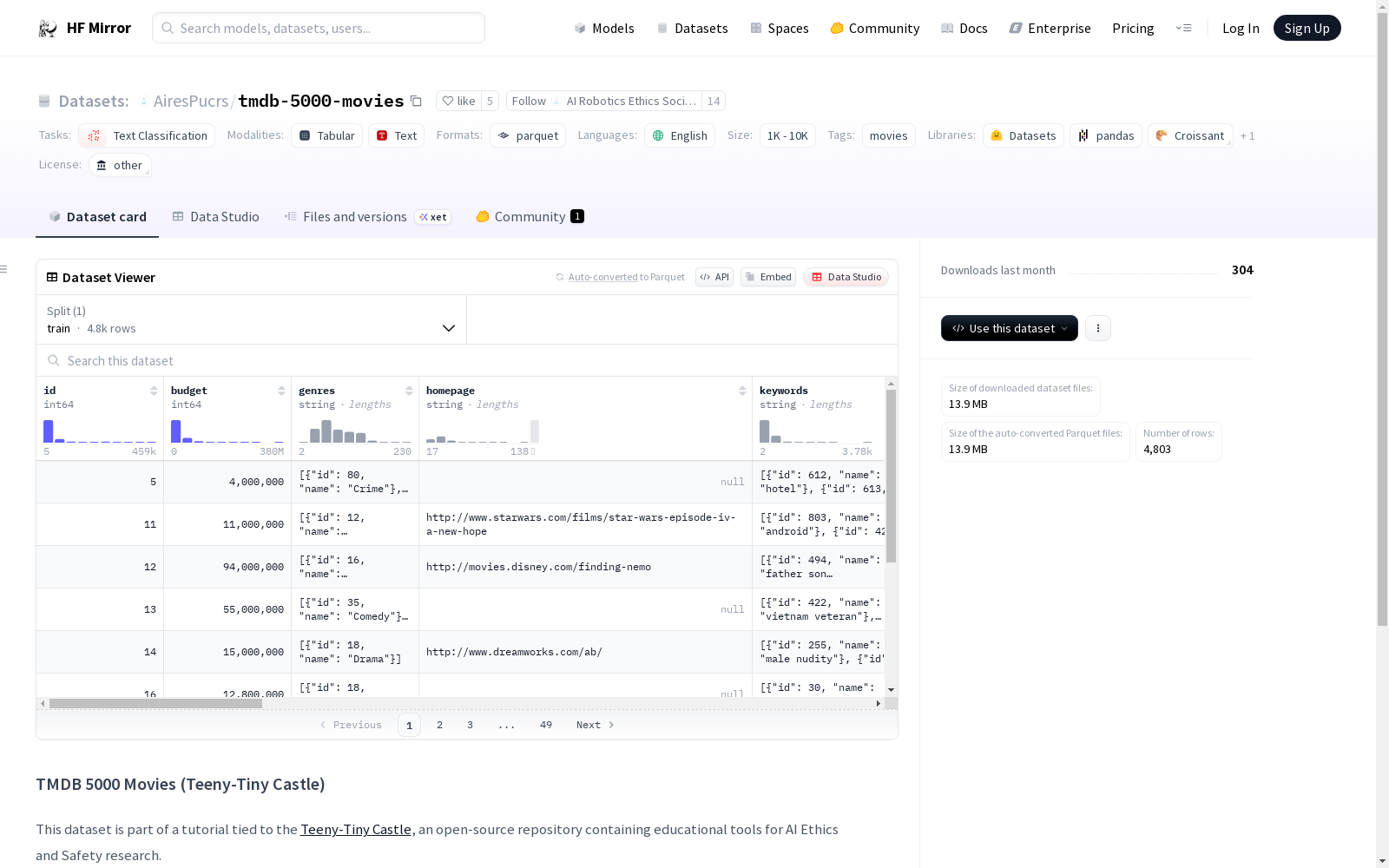Click the Embed button
This screenshot has height=868, width=1389.
[768, 277]
